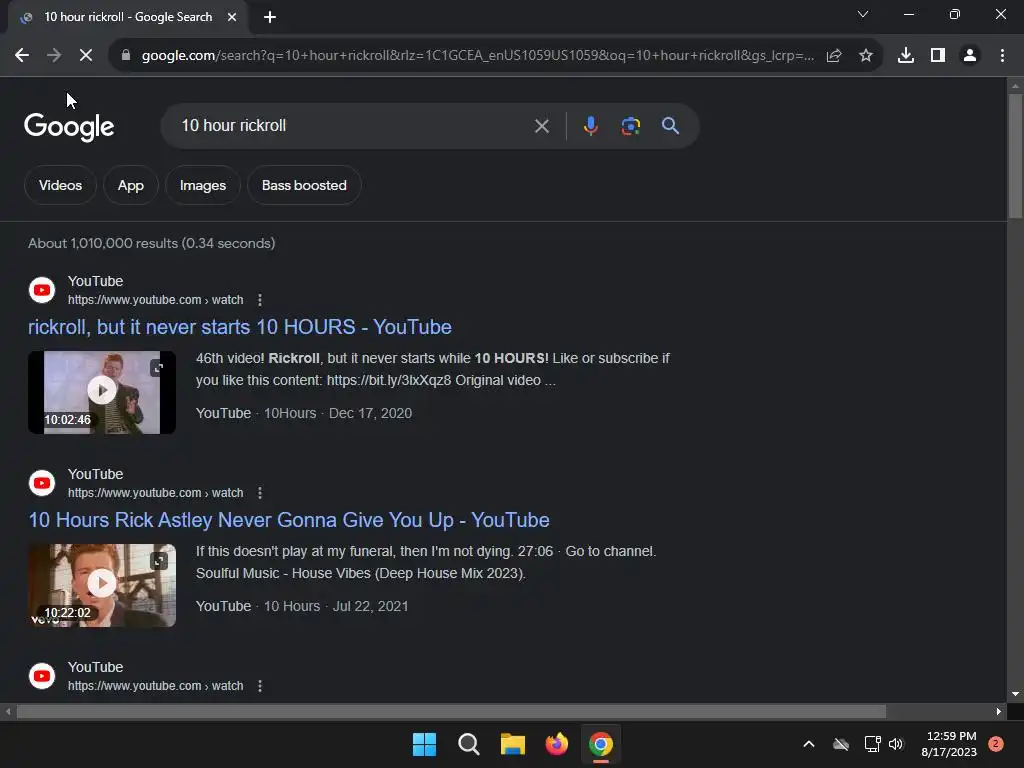Filter results by Images
The height and width of the screenshot is (768, 1024).
click(x=203, y=185)
